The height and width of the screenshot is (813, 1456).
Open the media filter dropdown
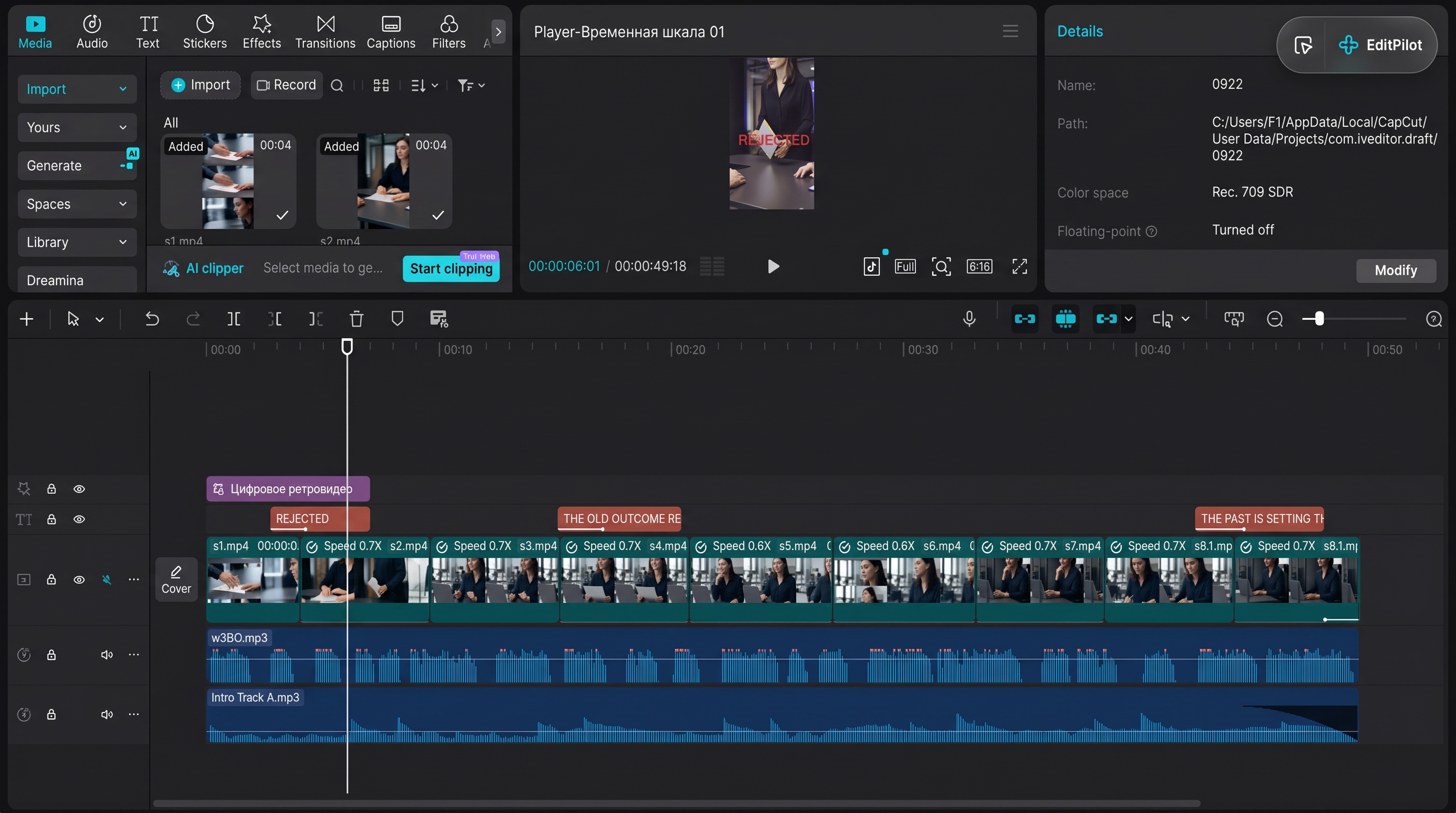point(471,85)
